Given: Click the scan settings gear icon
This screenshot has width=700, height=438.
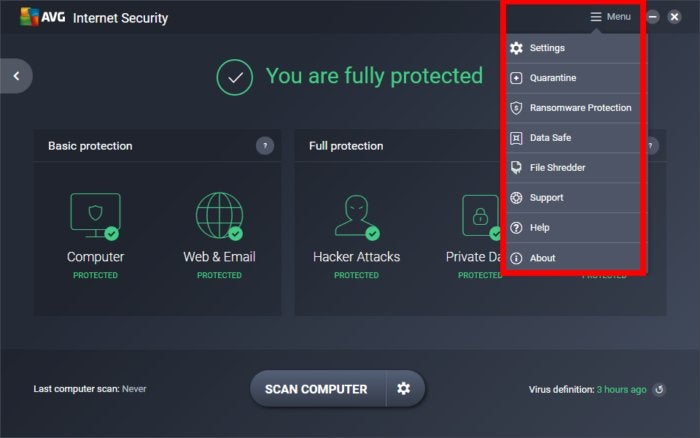Looking at the screenshot, I should point(404,388).
